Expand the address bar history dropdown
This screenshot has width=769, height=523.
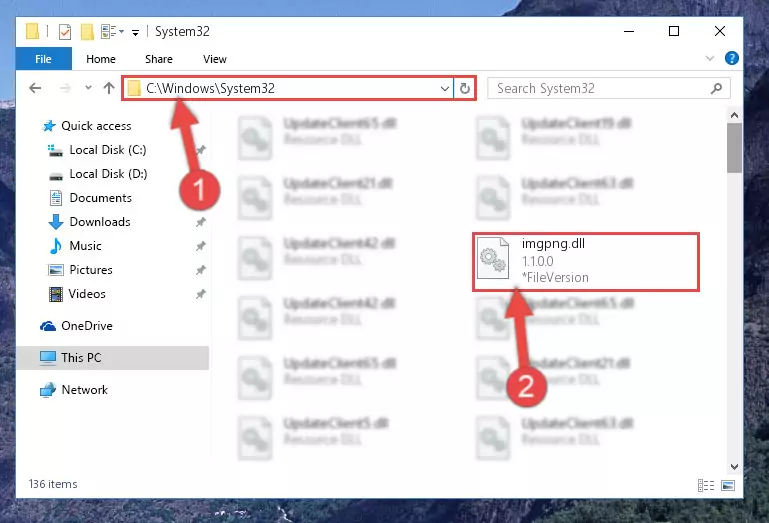[x=444, y=89]
